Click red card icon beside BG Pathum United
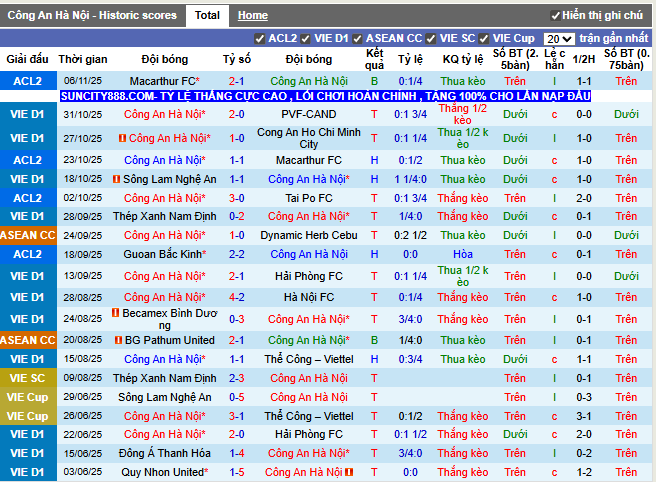Screen dimensions: 656x482 pyautogui.click(x=118, y=340)
